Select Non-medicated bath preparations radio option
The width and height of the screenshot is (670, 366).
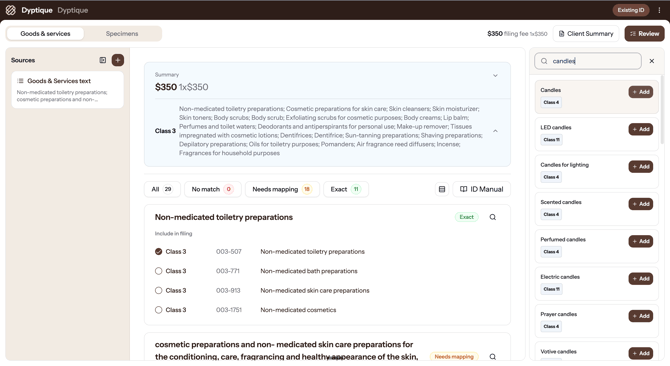[x=159, y=271]
